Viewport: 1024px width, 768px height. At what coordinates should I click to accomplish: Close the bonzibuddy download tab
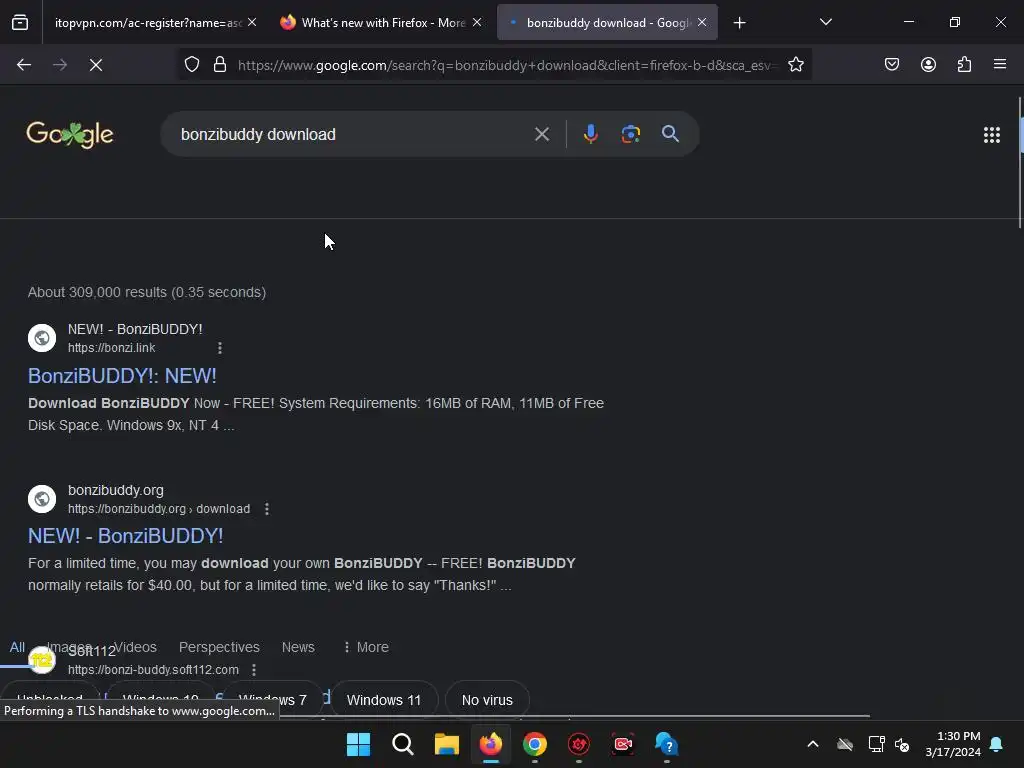point(702,23)
